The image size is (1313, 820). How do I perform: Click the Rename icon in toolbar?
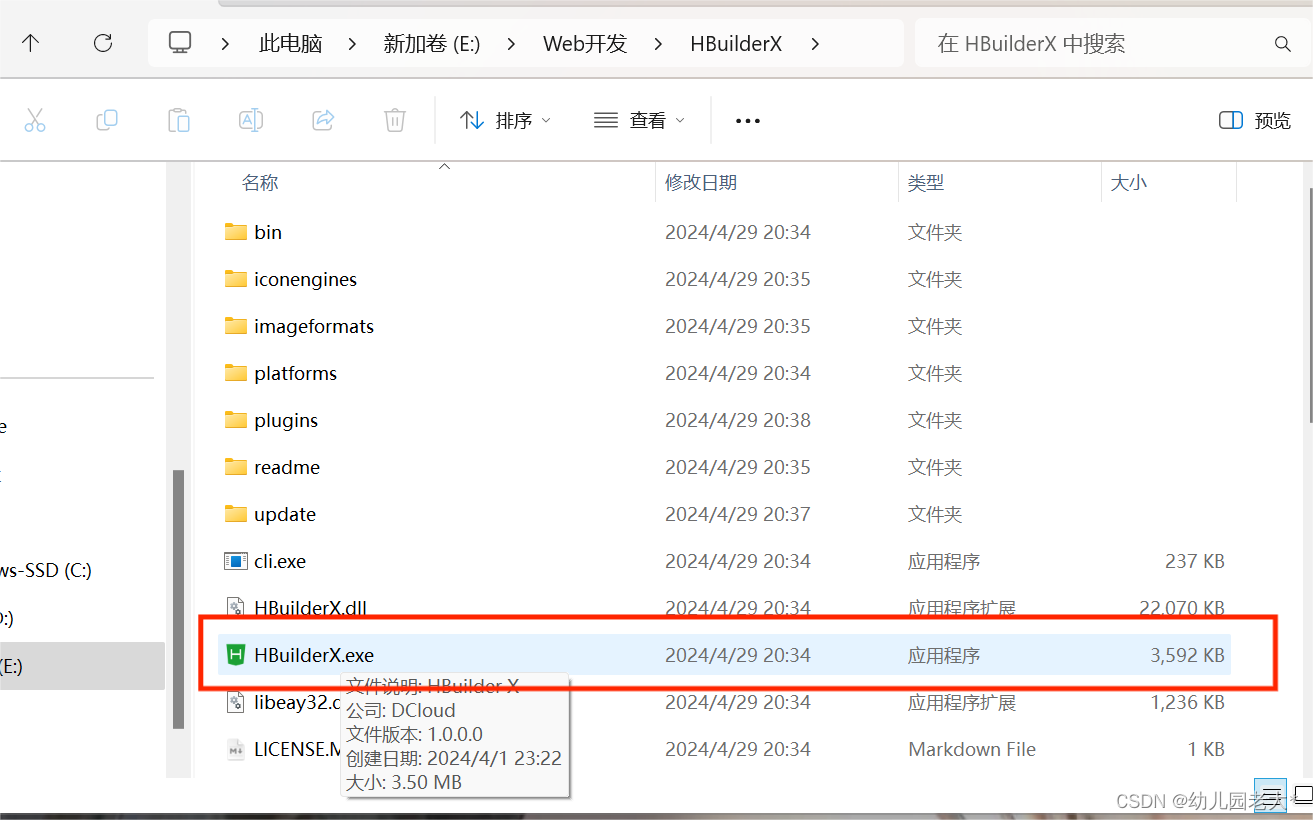click(251, 121)
